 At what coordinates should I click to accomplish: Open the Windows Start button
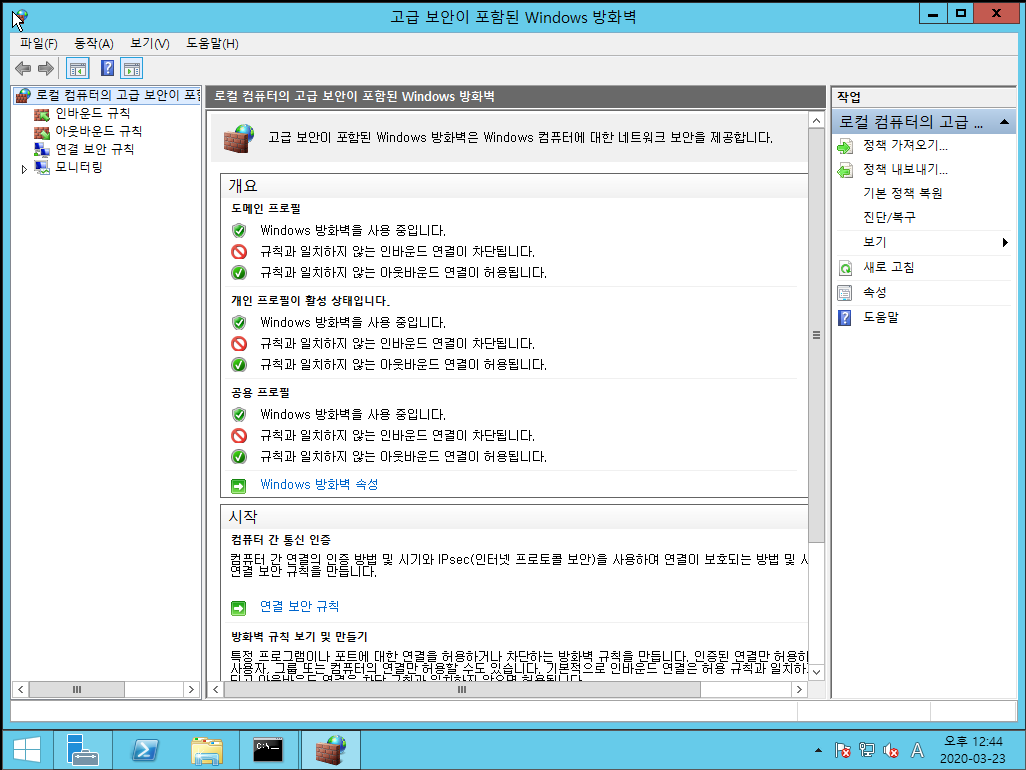coord(27,750)
